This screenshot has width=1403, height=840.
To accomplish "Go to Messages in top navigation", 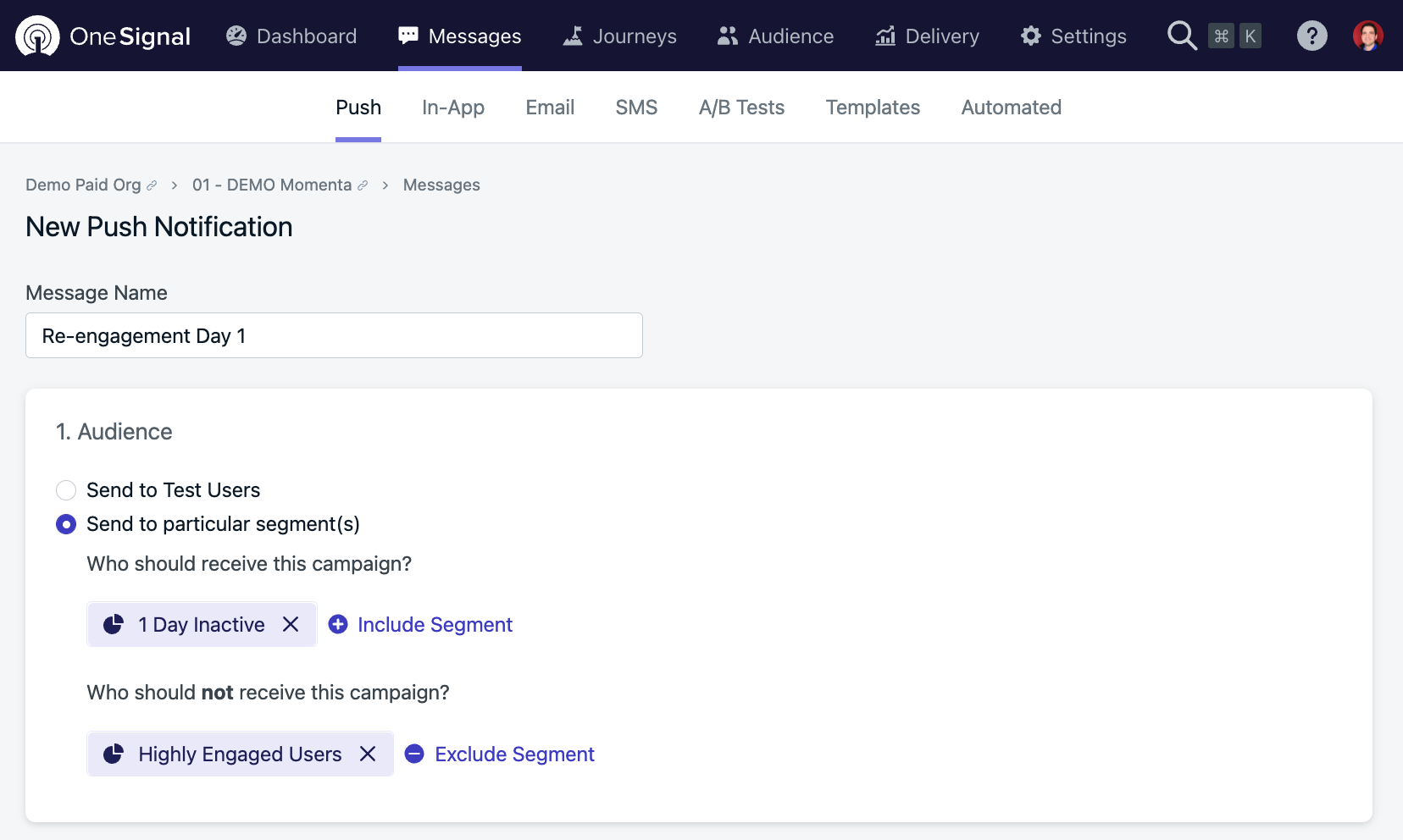I will (x=460, y=36).
